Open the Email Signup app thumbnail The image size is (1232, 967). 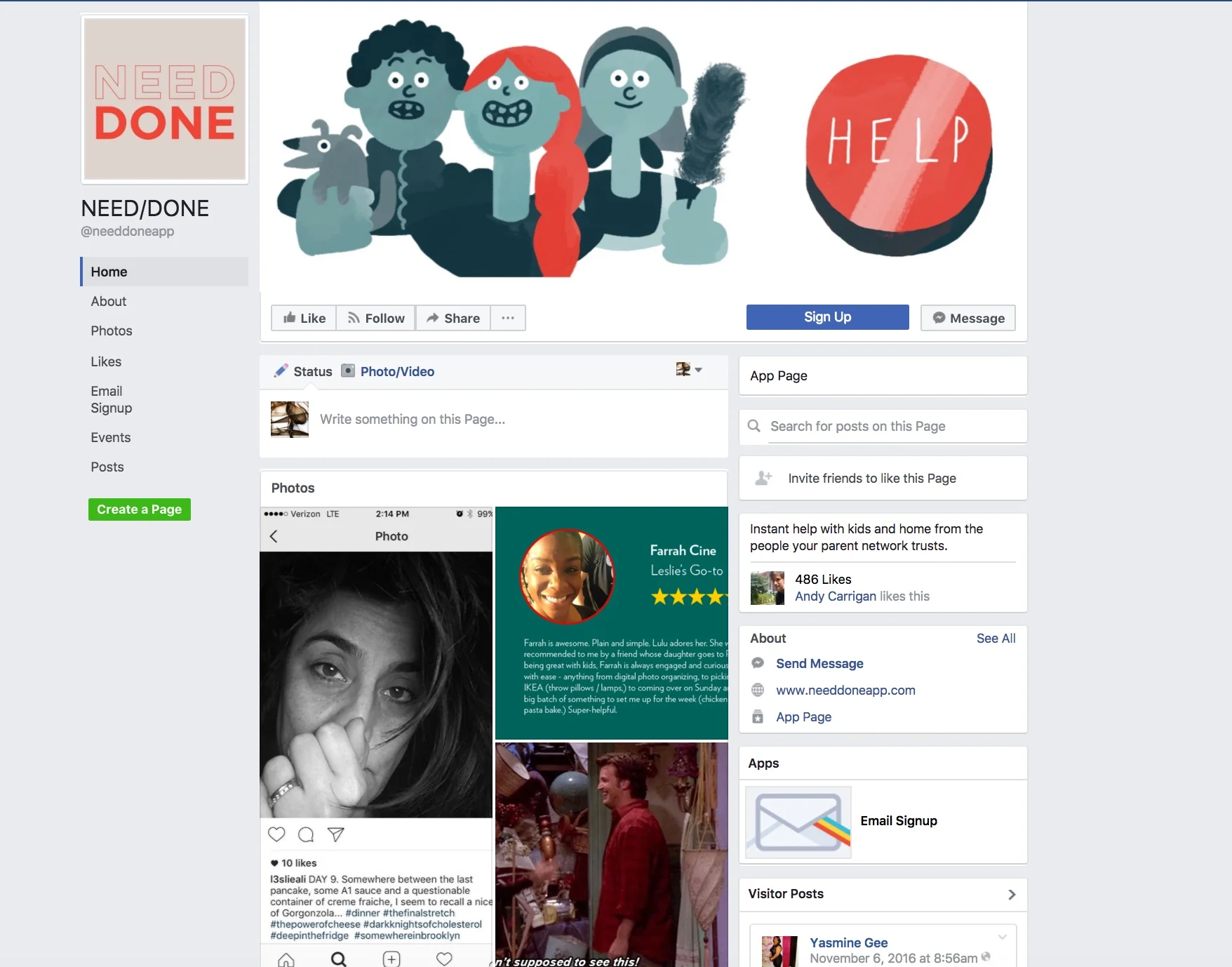798,822
